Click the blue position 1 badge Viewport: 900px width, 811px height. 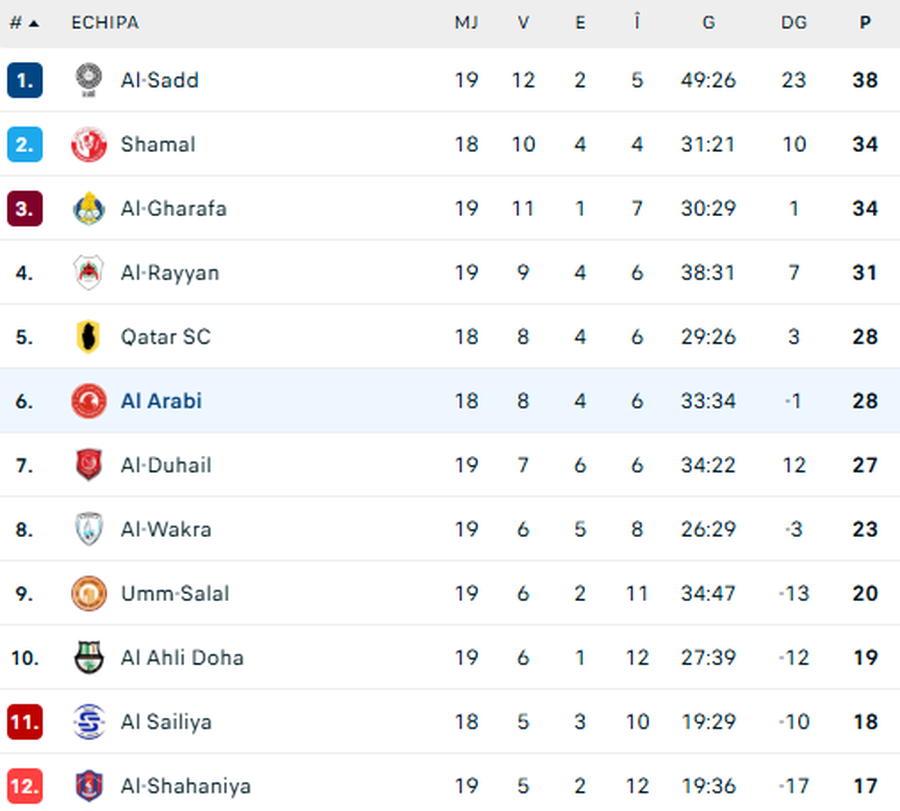click(24, 80)
